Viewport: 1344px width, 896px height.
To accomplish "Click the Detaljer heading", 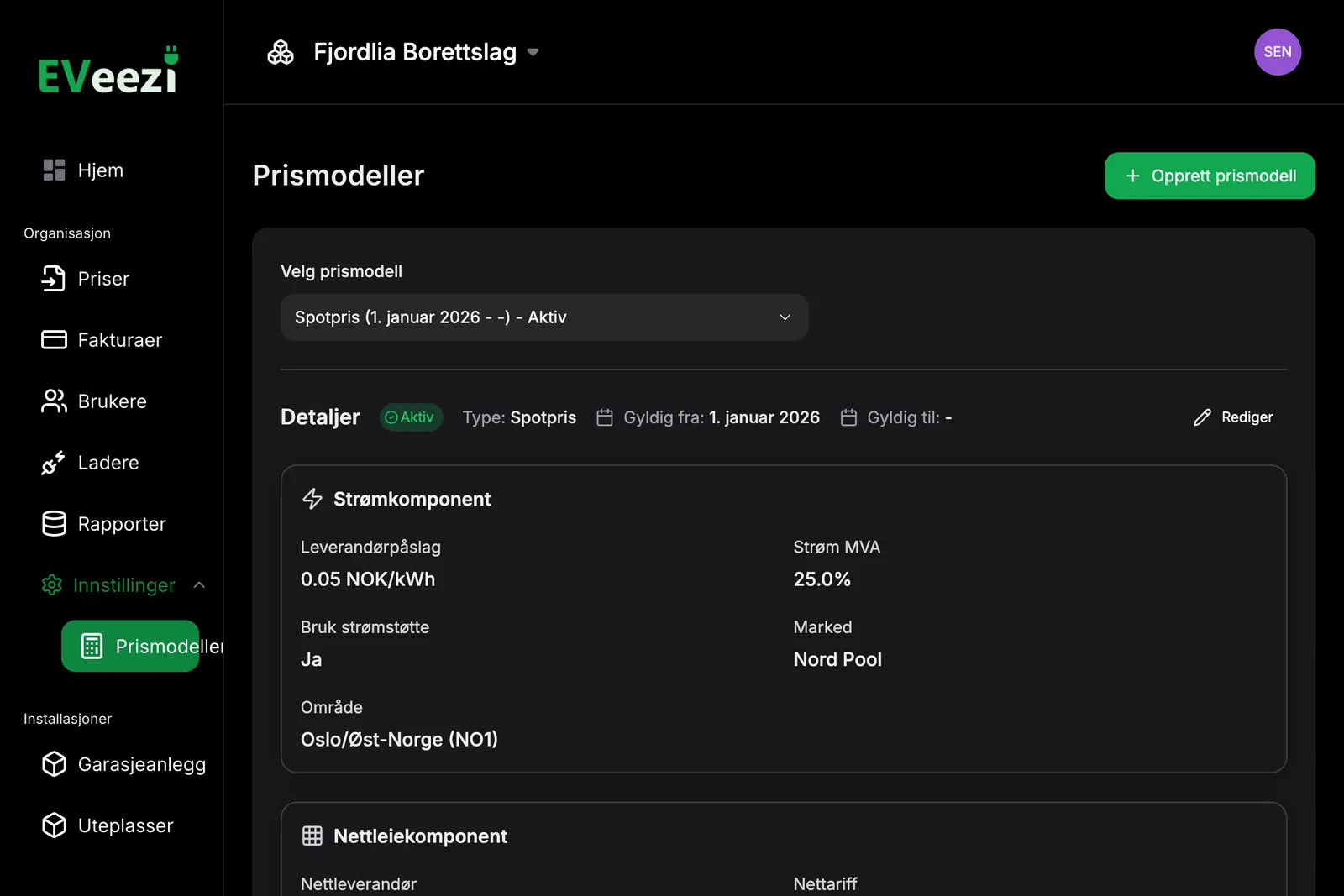I will click(320, 417).
